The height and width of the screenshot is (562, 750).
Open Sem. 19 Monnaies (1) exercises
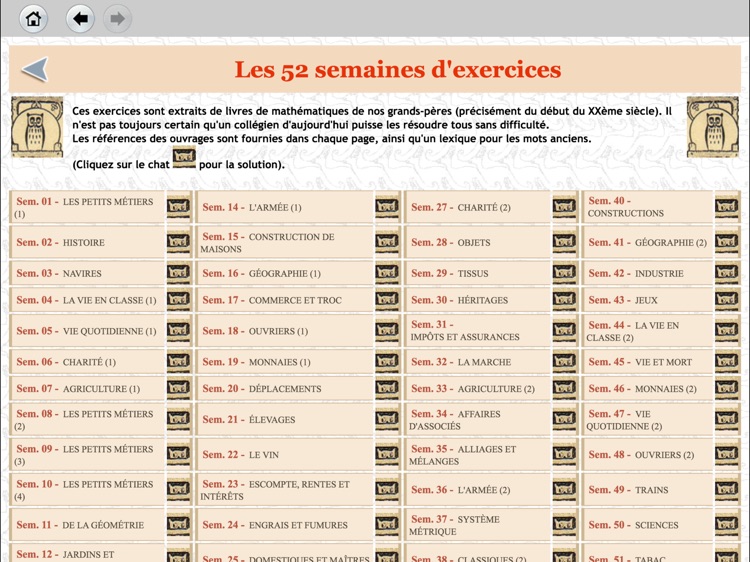pos(285,362)
